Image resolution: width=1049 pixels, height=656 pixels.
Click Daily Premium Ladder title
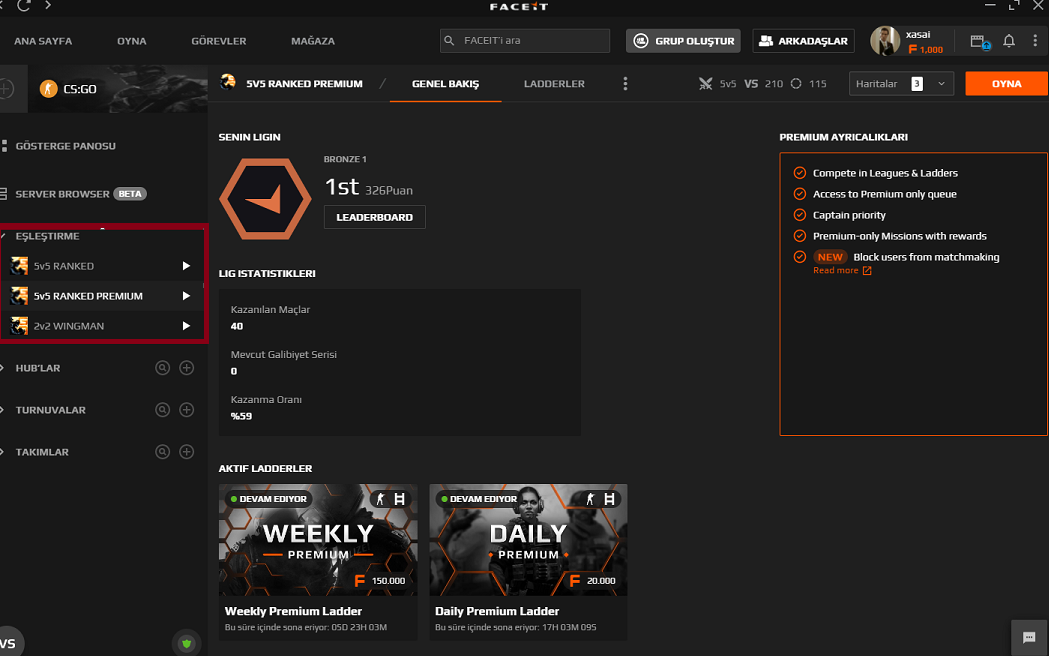pos(497,611)
